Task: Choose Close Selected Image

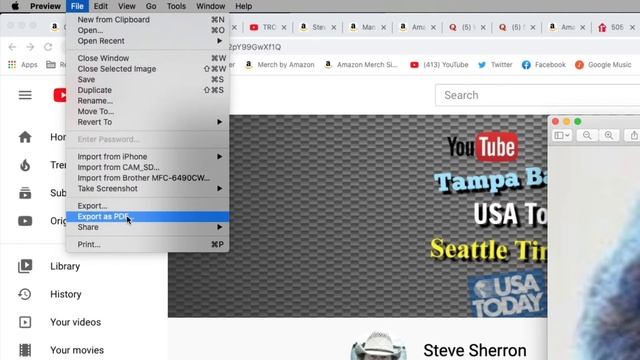Action: [x=147, y=69]
